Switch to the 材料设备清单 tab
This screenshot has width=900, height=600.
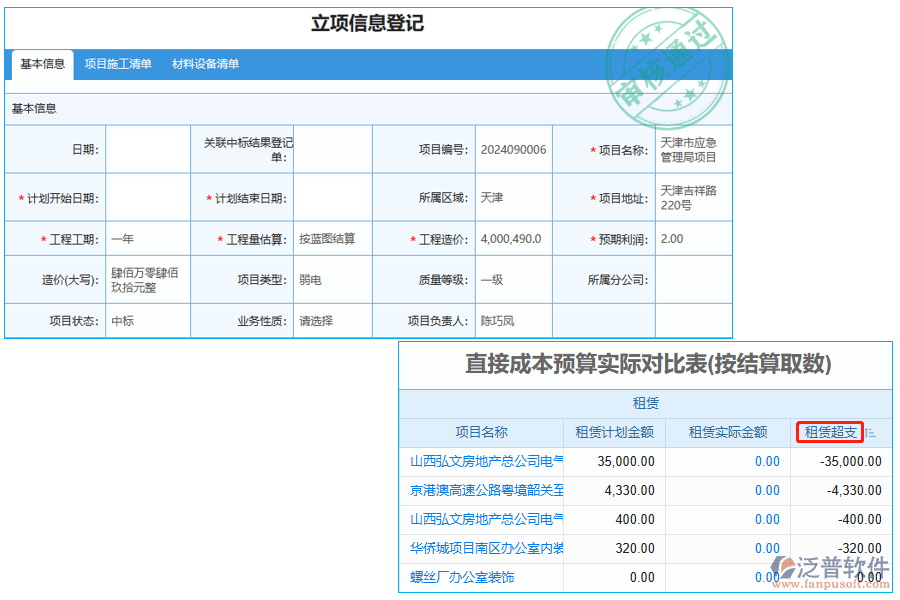[x=205, y=64]
